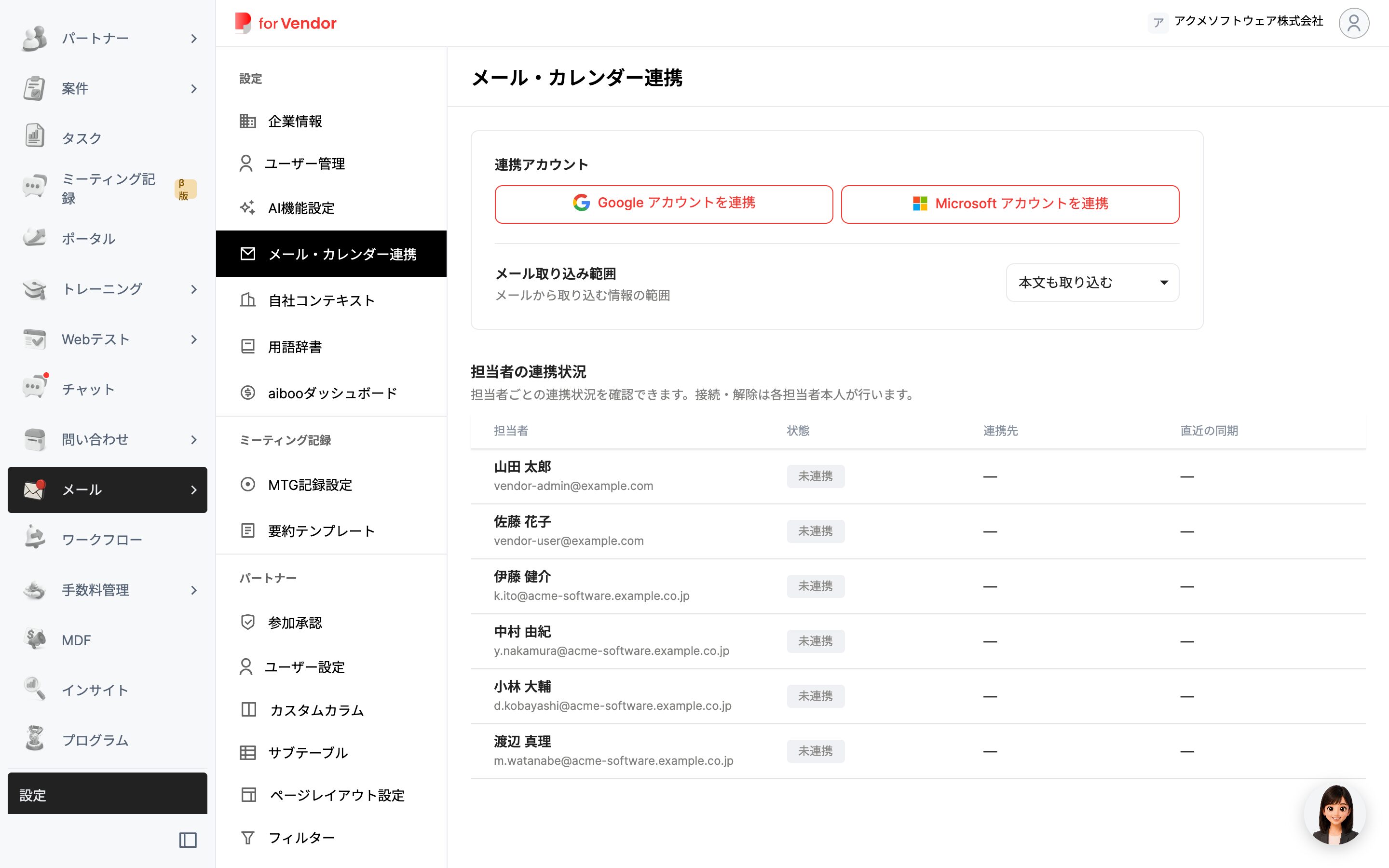Expand the Webテスト sidebar chevron
Screen dimensions: 1389x868
(x=193, y=339)
